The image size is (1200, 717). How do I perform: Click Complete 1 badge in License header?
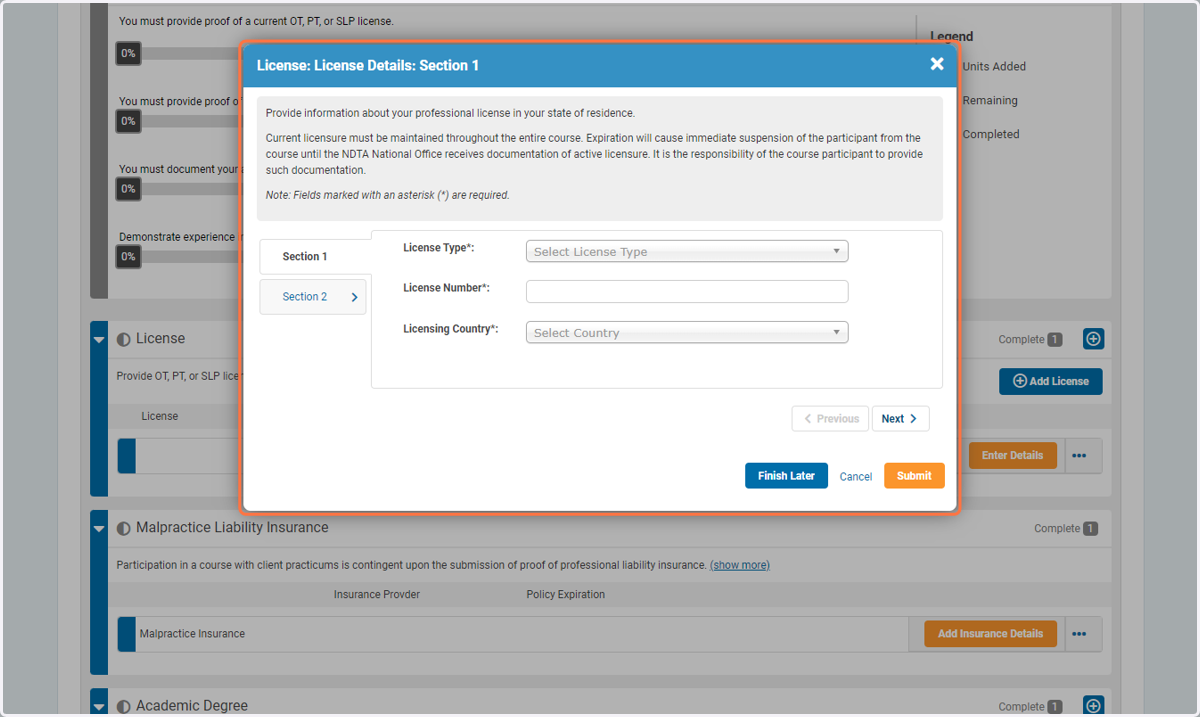click(1030, 340)
